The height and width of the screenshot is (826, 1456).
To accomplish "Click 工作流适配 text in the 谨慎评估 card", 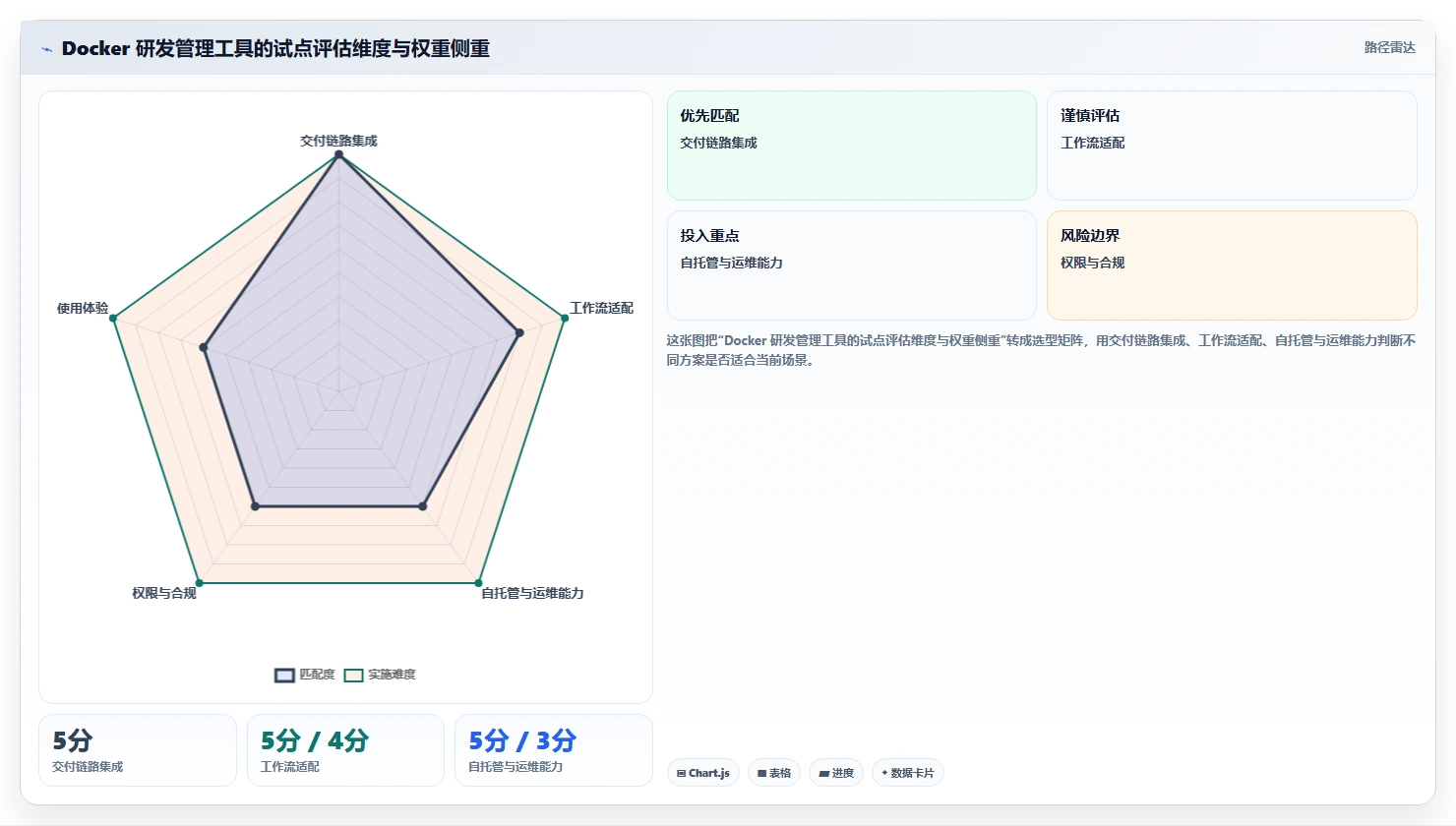I will [x=1092, y=143].
